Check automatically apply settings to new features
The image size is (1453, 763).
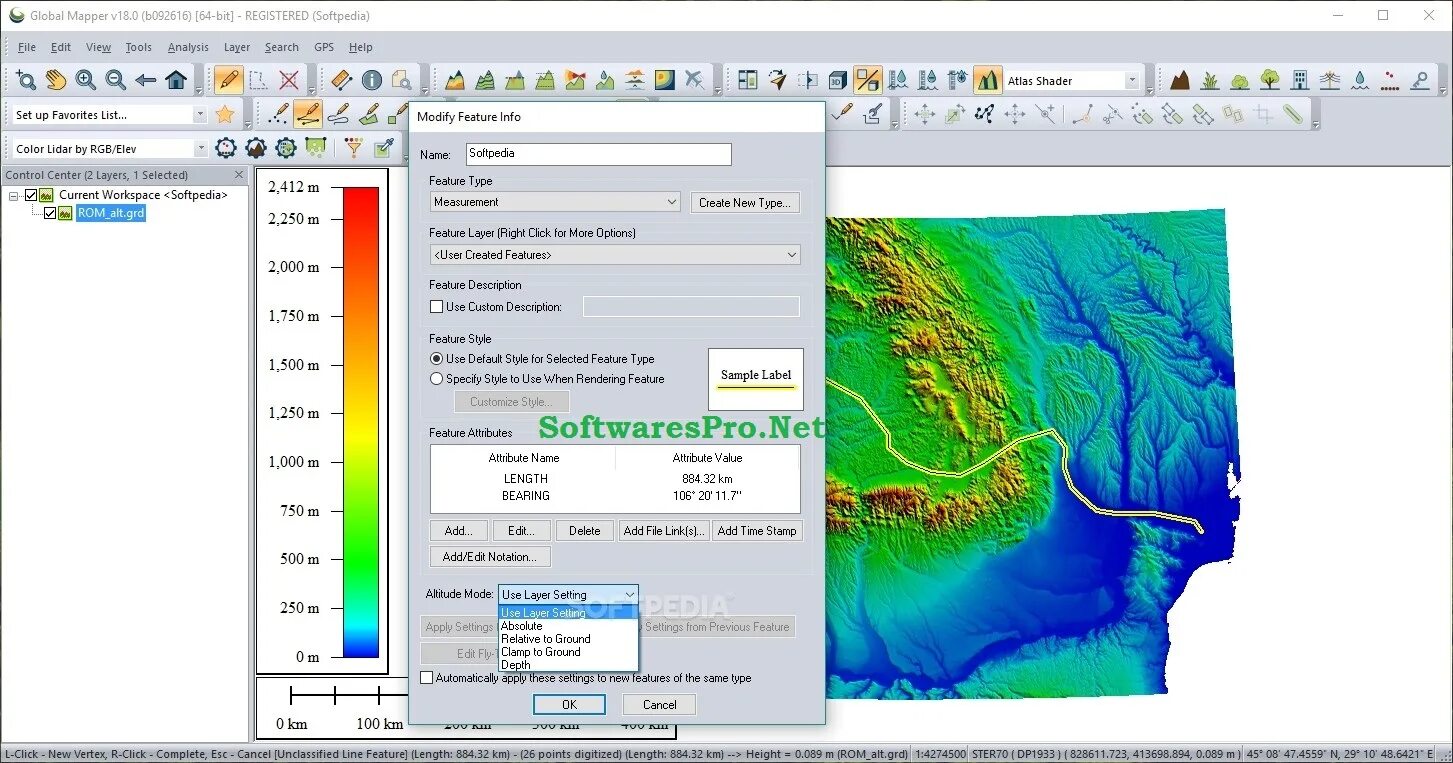(427, 678)
